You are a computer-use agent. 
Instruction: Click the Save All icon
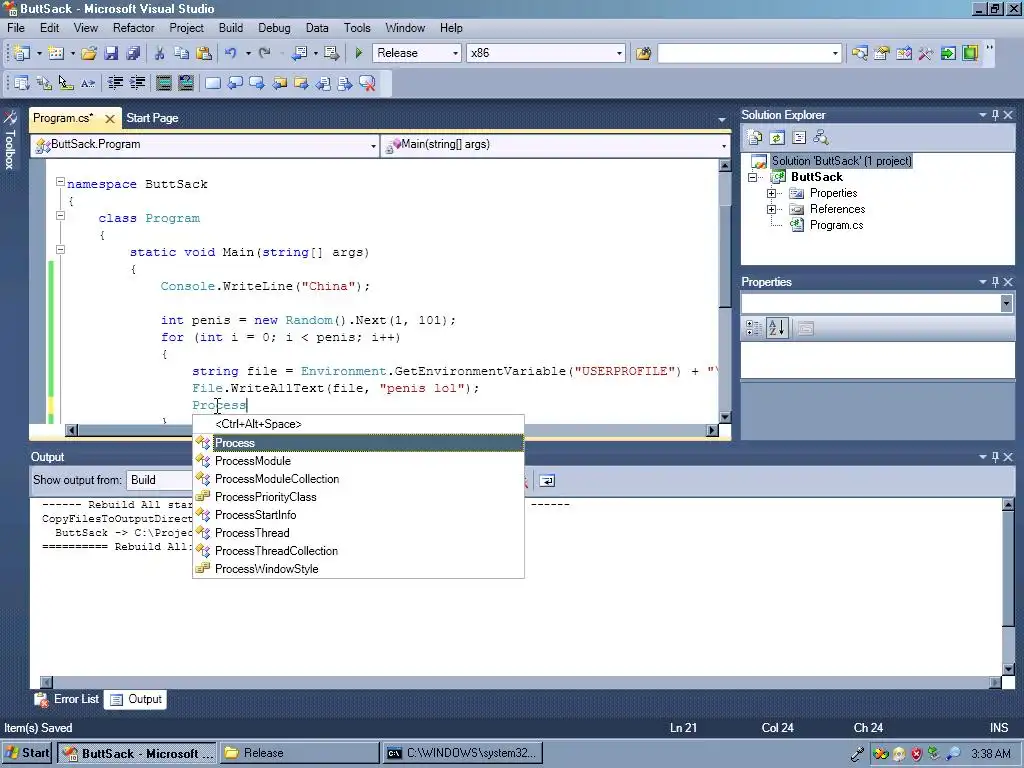coord(133,53)
